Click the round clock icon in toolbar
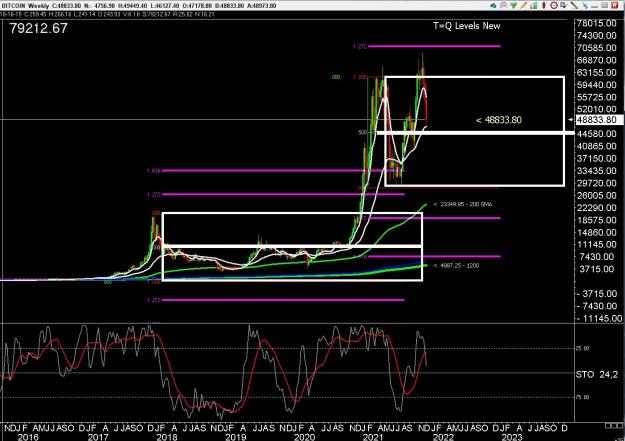This screenshot has height=441, width=625. (554, 5)
